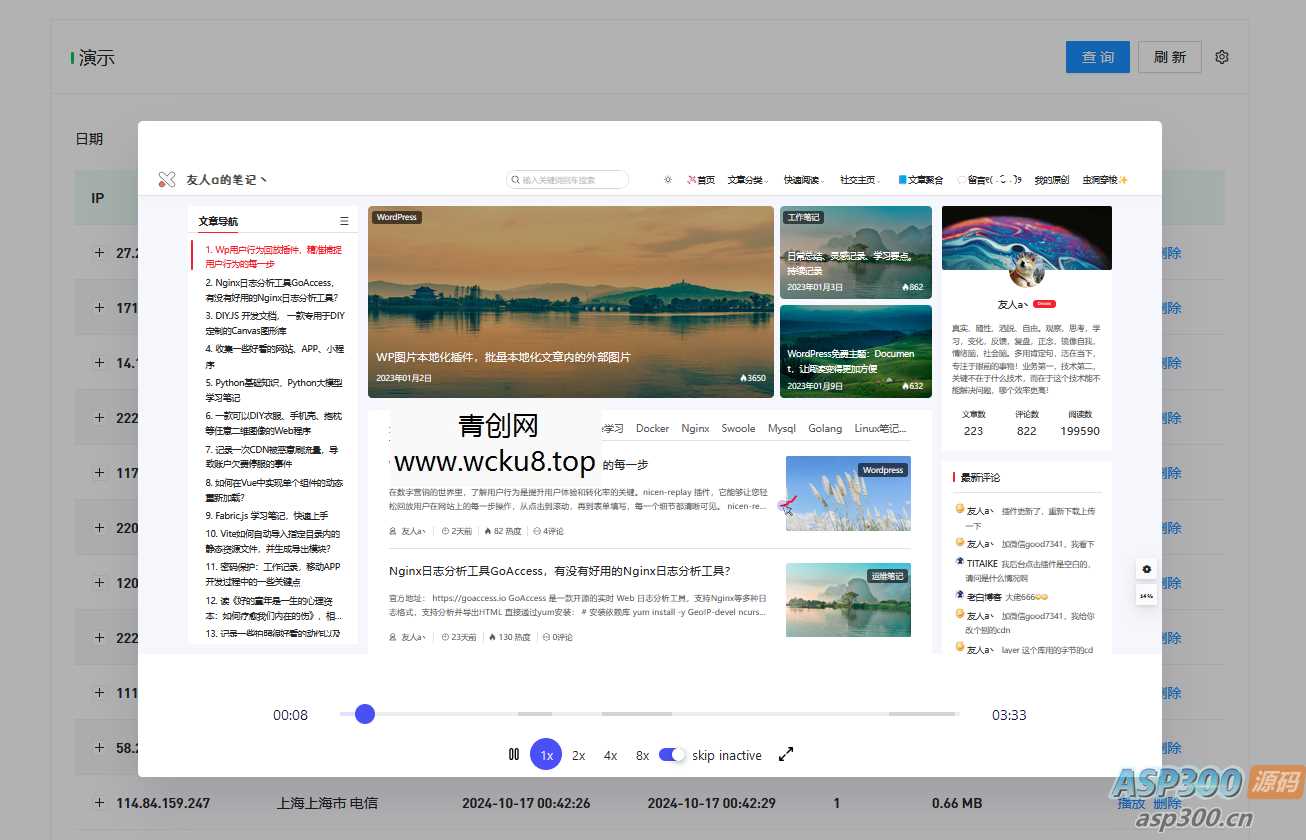This screenshot has width=1306, height=840.
Task: Open the settings gear in the top-right header
Action: point(1221,56)
